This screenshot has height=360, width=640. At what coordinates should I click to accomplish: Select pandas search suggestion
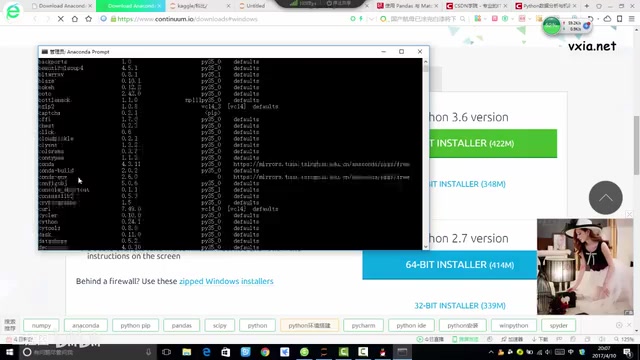click(182, 325)
